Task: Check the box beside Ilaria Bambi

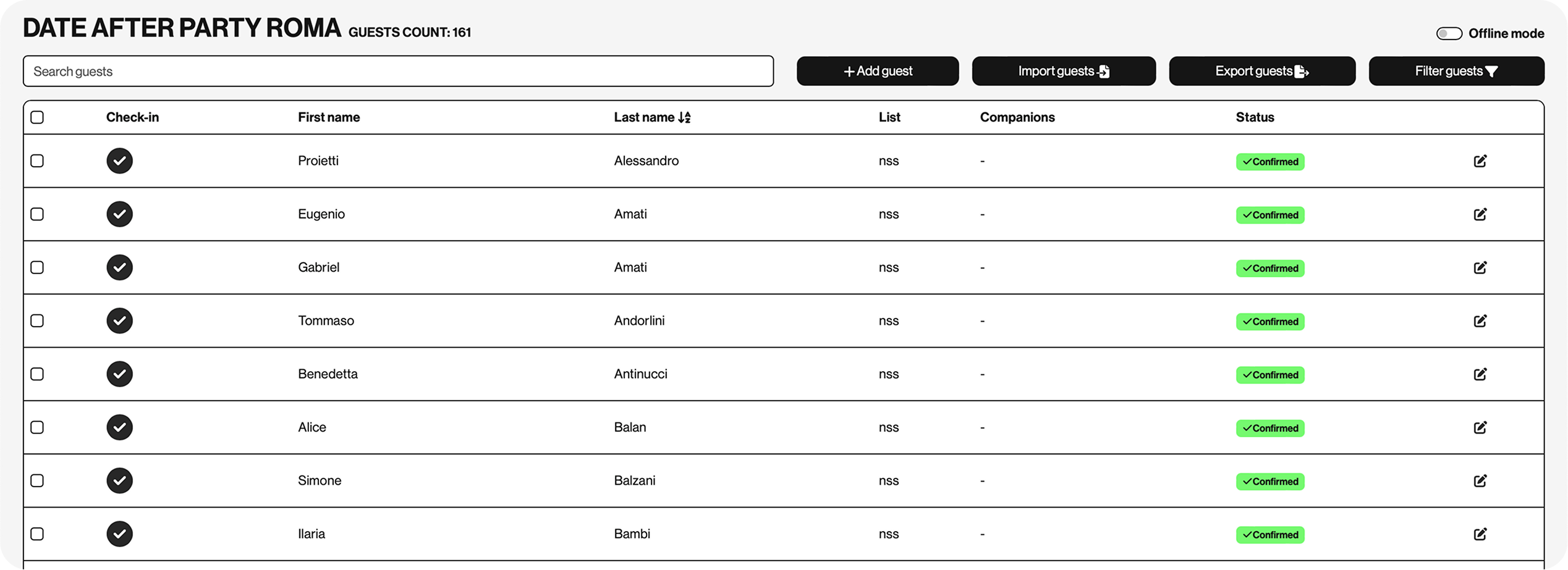Action: tap(37, 534)
